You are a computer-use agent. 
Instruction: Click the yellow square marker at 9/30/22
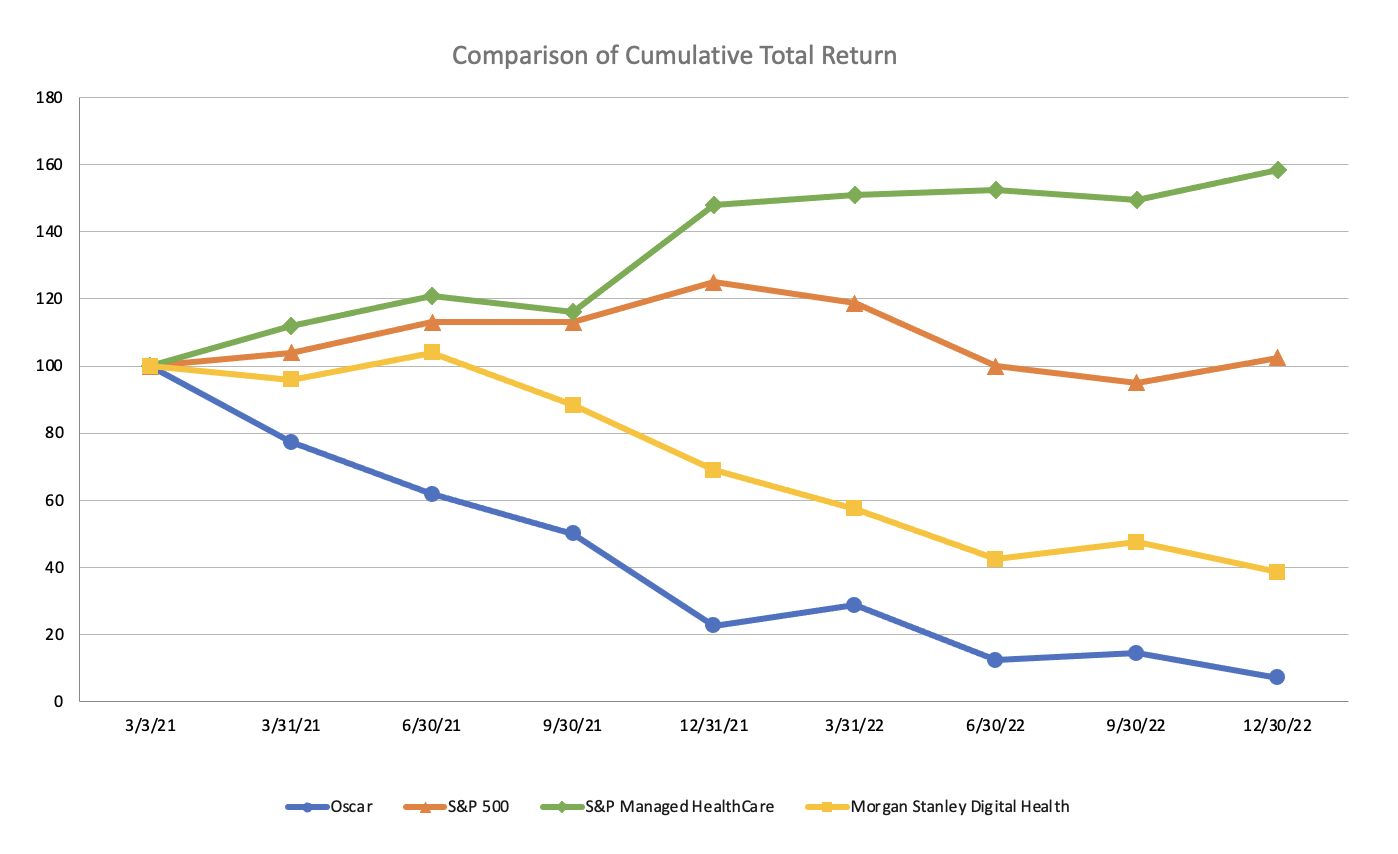[x=1136, y=542]
